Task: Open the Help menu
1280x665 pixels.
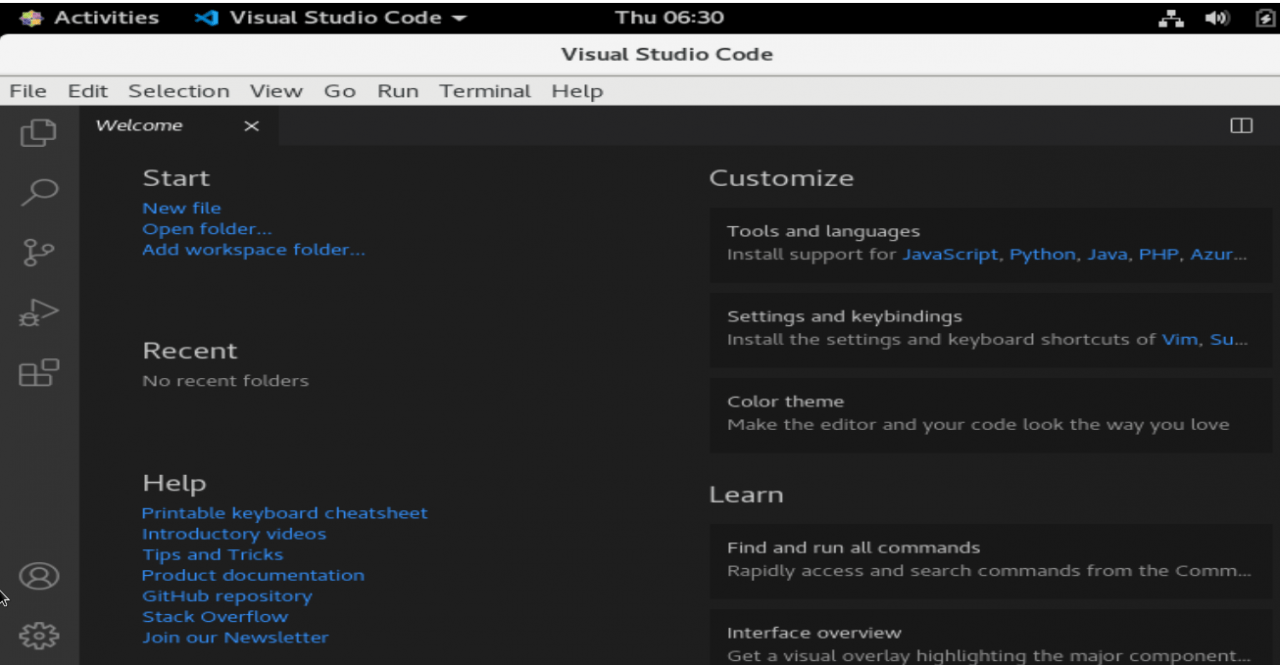Action: tap(577, 91)
